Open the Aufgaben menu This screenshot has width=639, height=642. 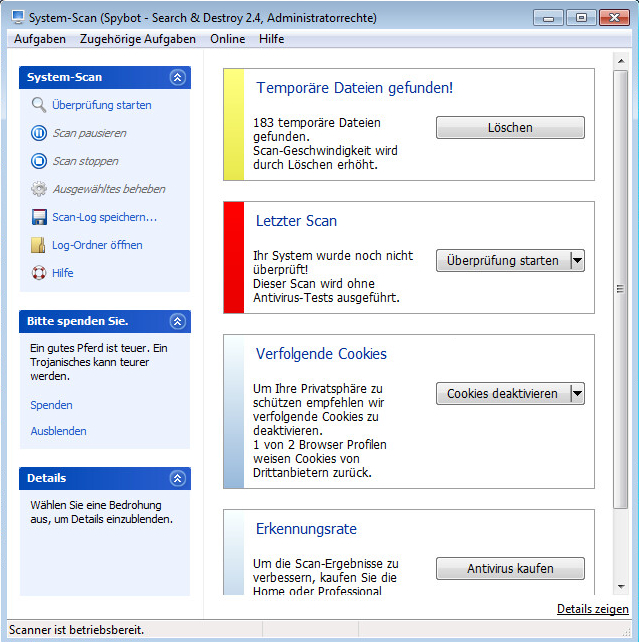pyautogui.click(x=40, y=39)
